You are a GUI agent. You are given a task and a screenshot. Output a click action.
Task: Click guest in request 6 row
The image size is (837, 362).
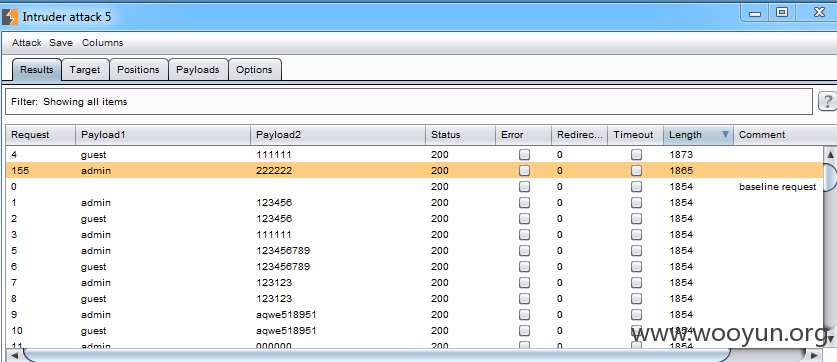coord(93,267)
